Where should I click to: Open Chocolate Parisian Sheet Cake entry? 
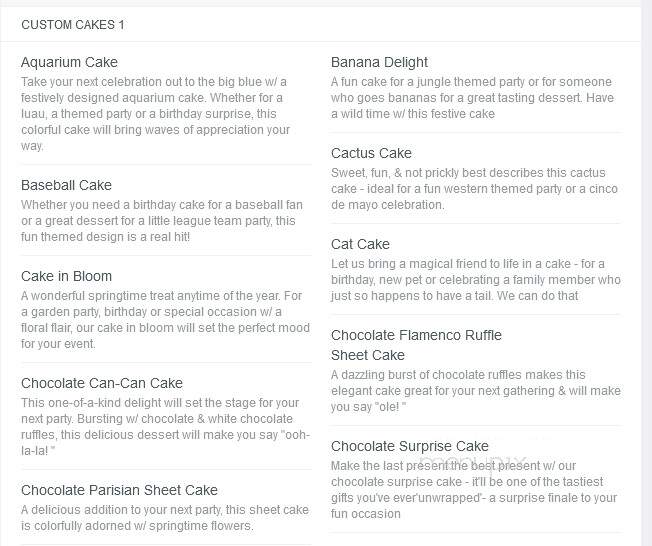pyautogui.click(x=119, y=490)
